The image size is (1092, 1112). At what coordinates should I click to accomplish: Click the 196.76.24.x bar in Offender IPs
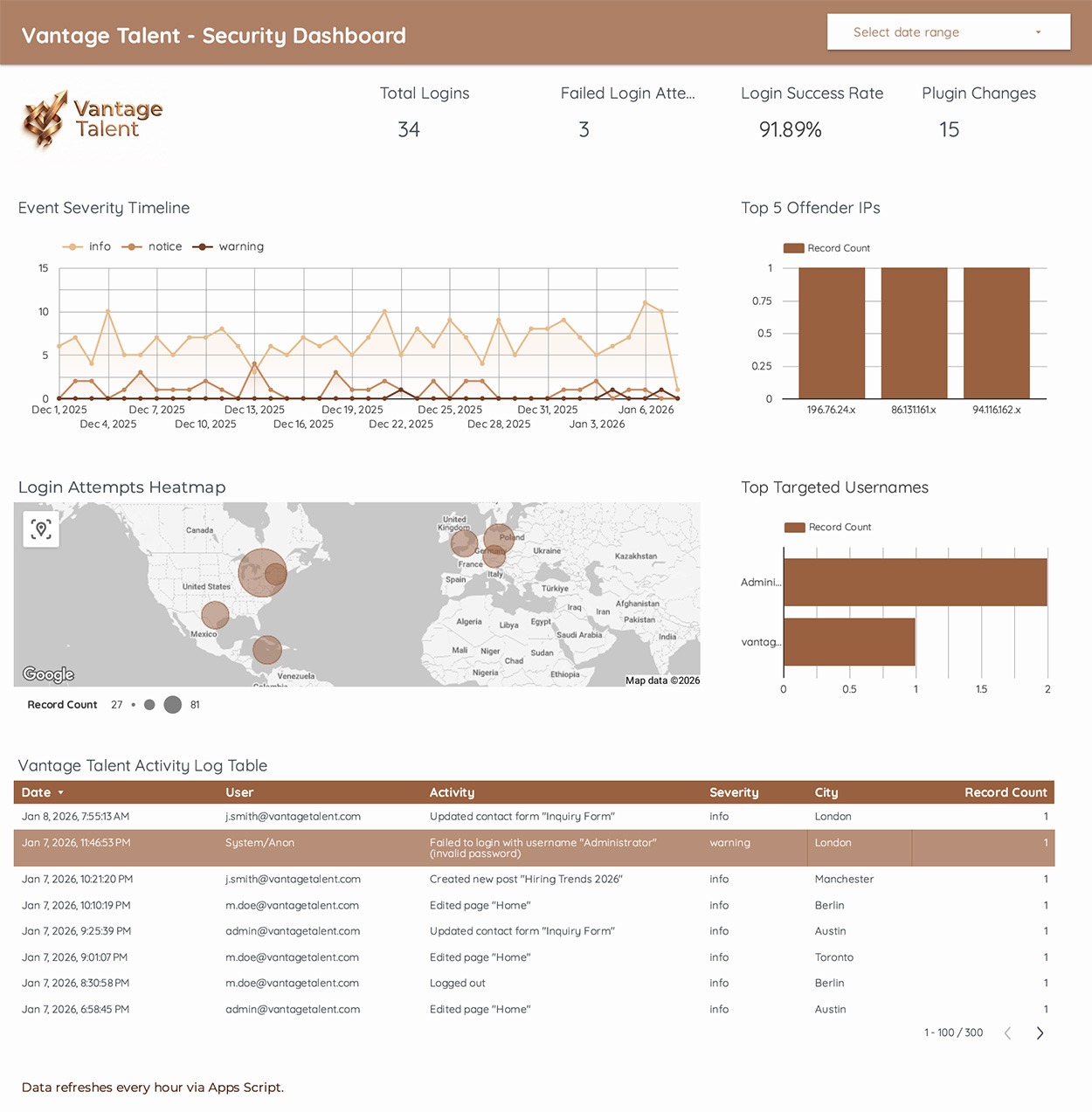coord(832,333)
